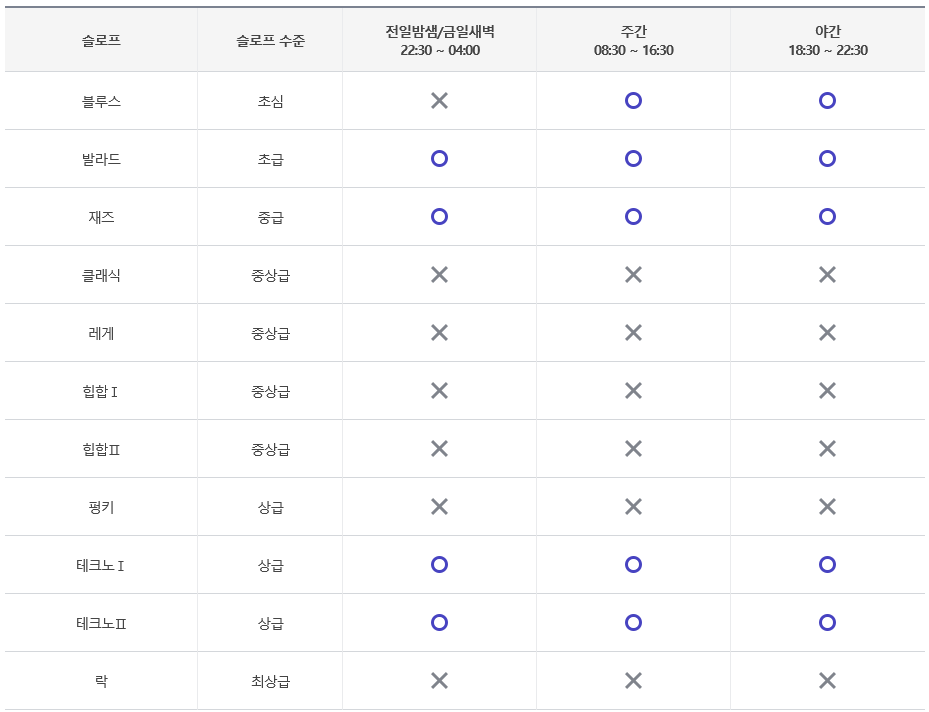Click the 최상급 difficulty label for 락
This screenshot has height=712, width=929.
click(x=269, y=680)
